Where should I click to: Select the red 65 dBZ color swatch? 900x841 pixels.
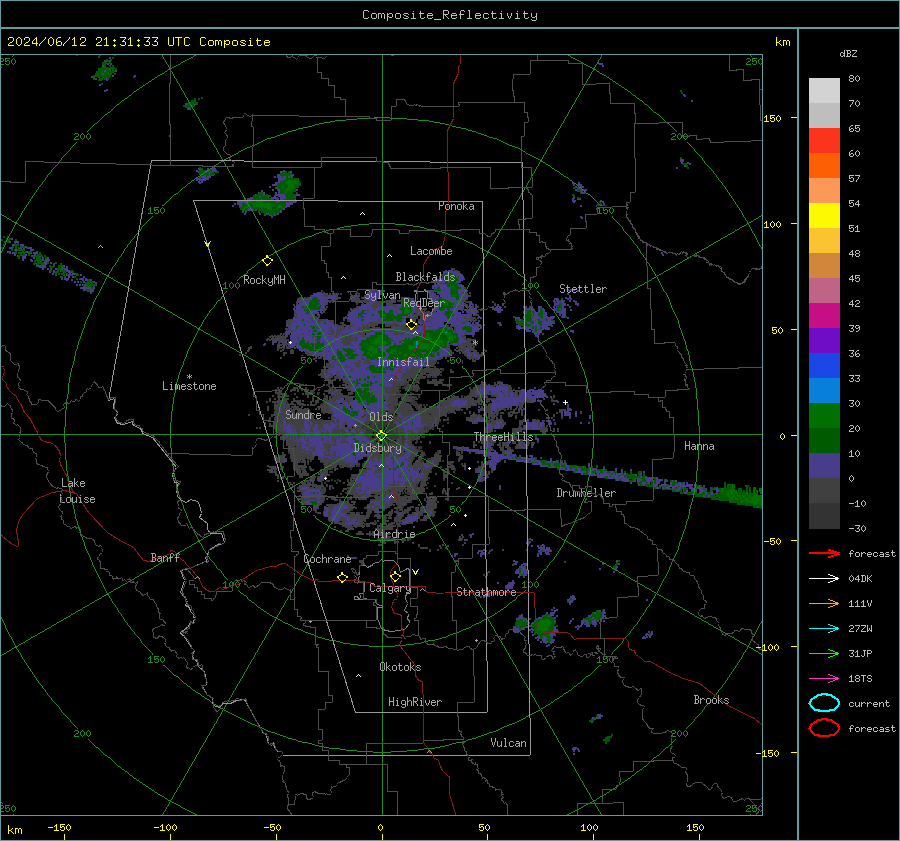(x=824, y=141)
